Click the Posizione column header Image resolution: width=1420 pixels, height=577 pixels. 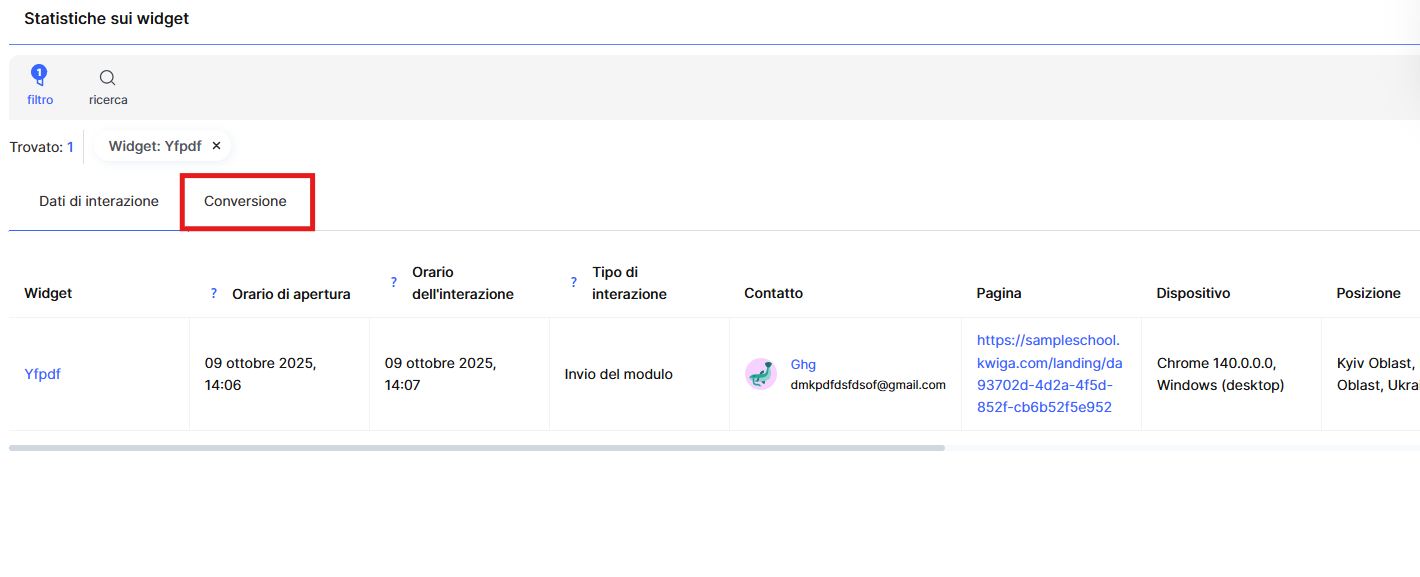pos(1368,293)
